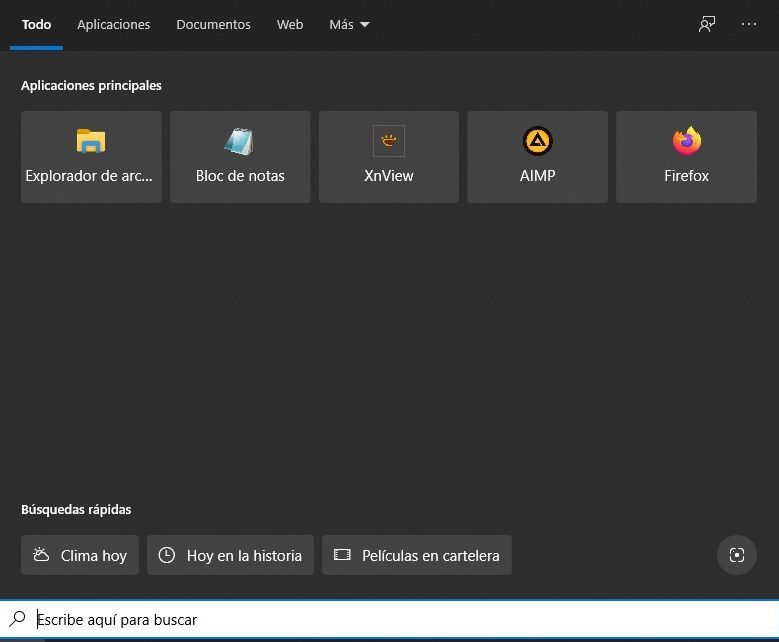Open the Explorador de archivos app tile
Viewport: 779px width, 642px height.
click(x=91, y=157)
